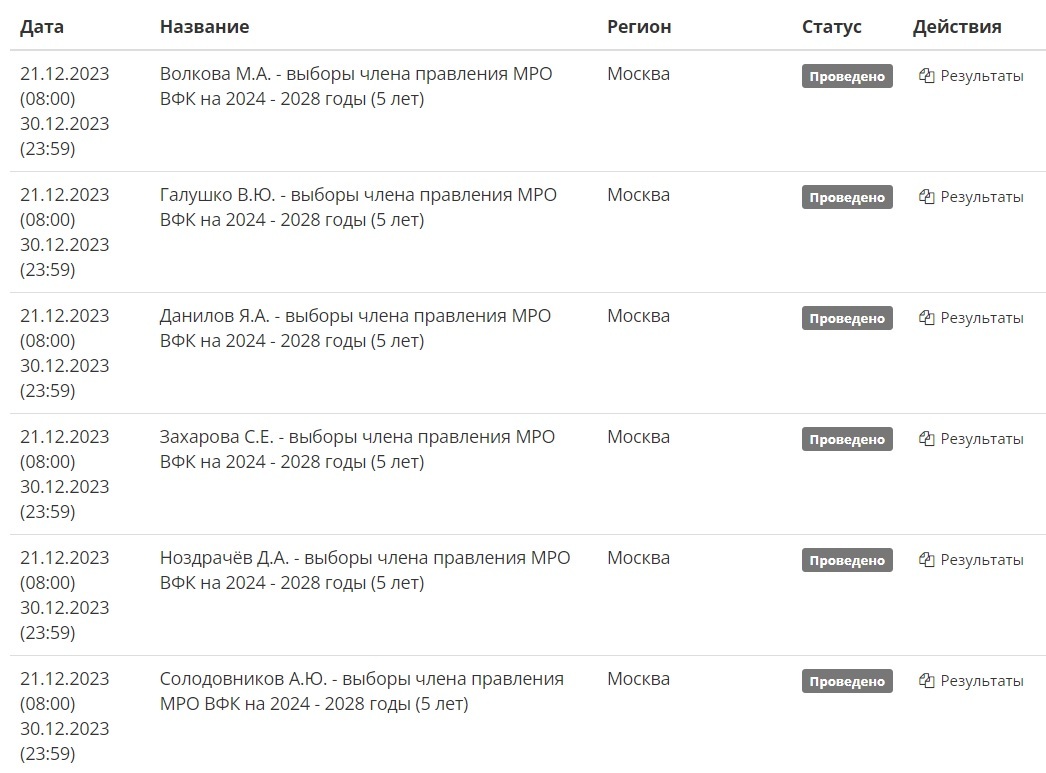The image size is (1046, 773).
Task: Click results icon in Солодовников А.Ю. row
Action: (926, 681)
